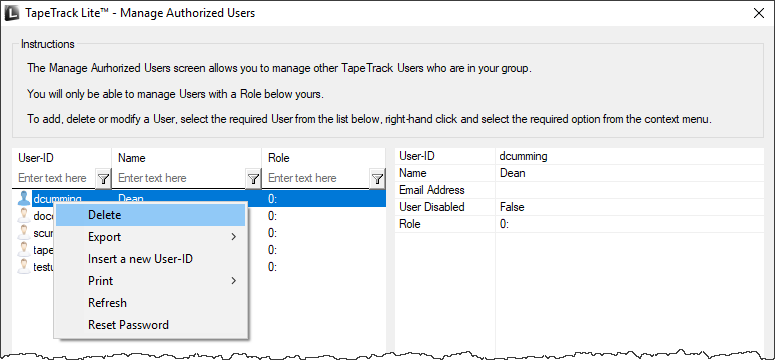This screenshot has width=775, height=360.
Task: Click the user icon in the testu… row
Action: [x=23, y=267]
